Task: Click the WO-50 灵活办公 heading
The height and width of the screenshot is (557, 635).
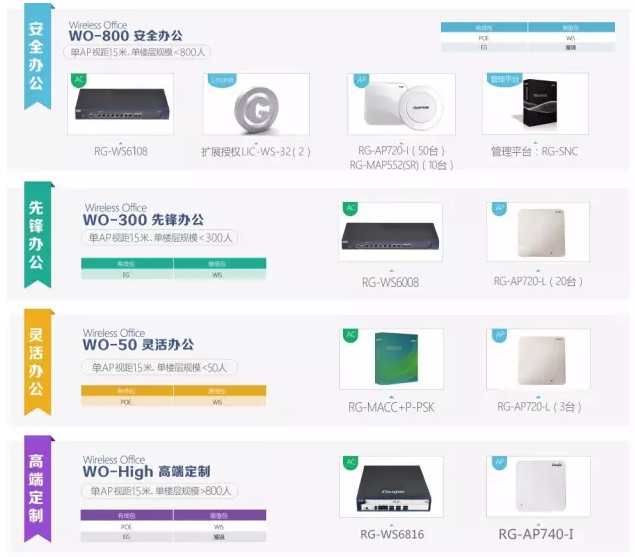Action: pyautogui.click(x=138, y=345)
